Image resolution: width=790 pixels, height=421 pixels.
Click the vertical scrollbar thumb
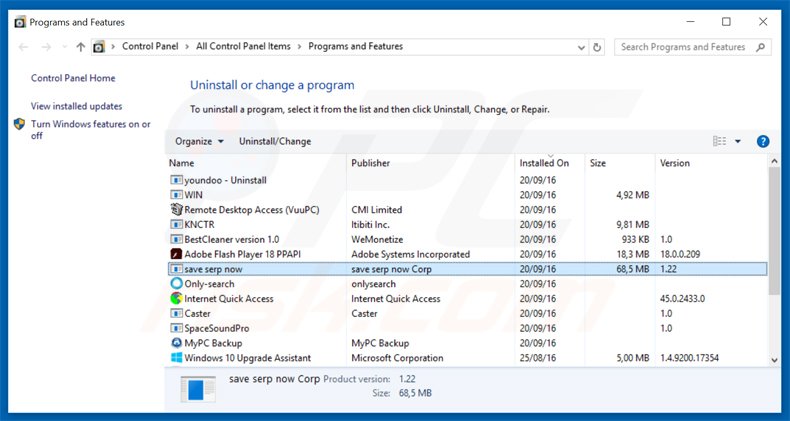(774, 231)
